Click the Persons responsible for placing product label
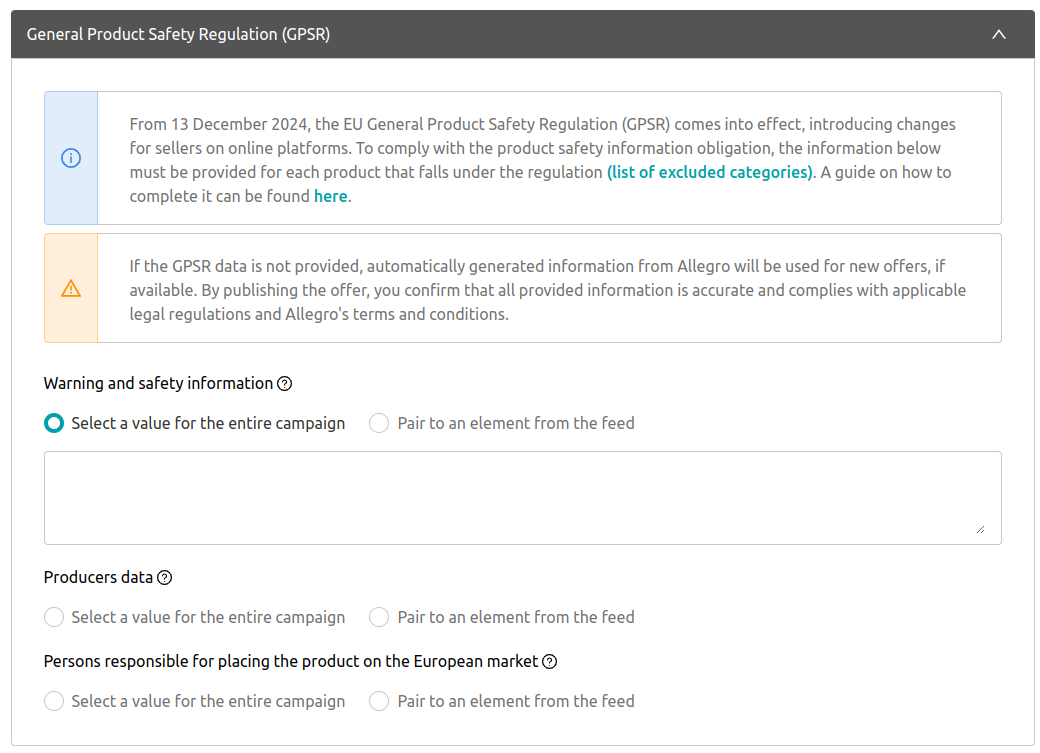This screenshot has height=753, width=1040. click(291, 661)
